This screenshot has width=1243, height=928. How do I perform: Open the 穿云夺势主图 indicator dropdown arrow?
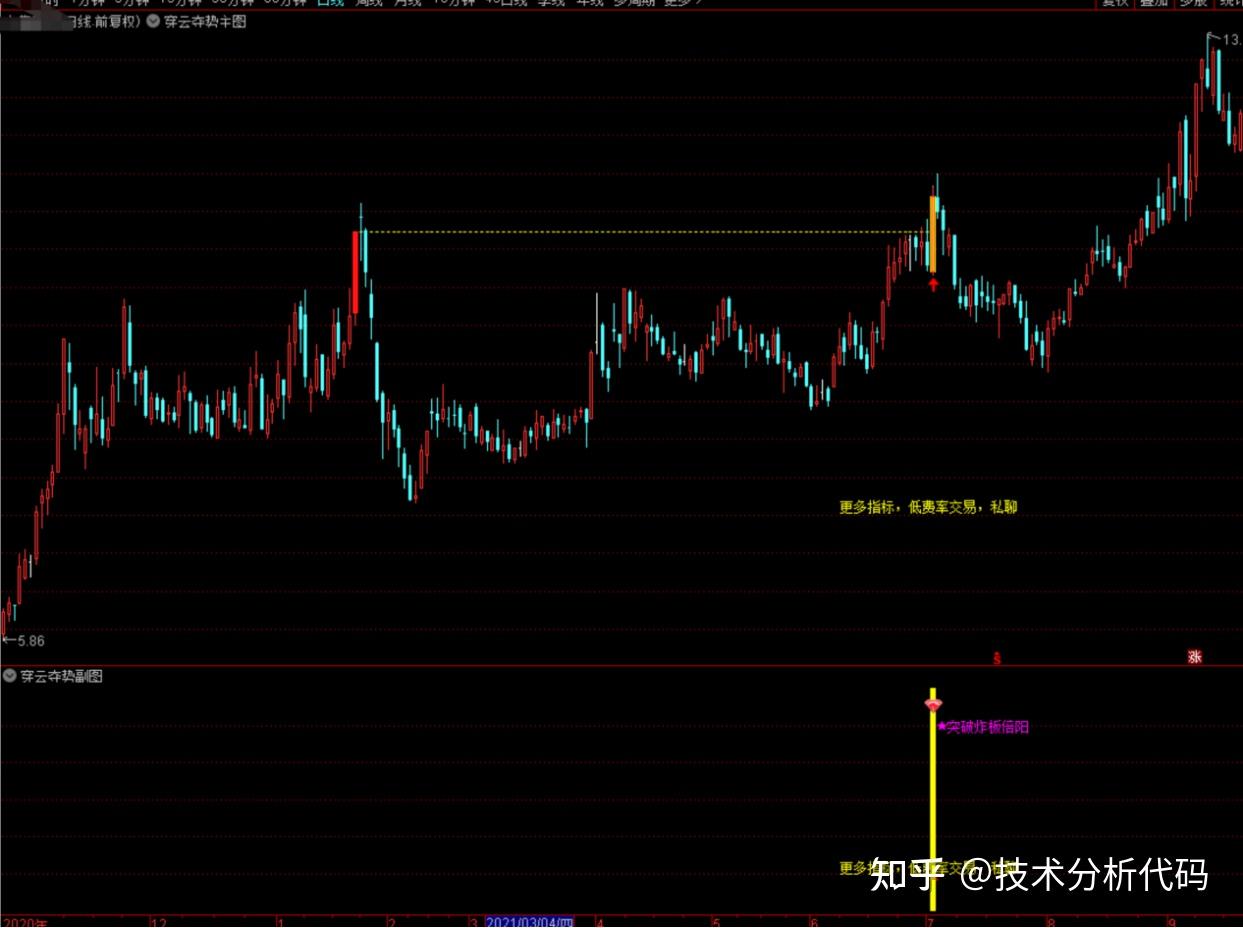(153, 21)
